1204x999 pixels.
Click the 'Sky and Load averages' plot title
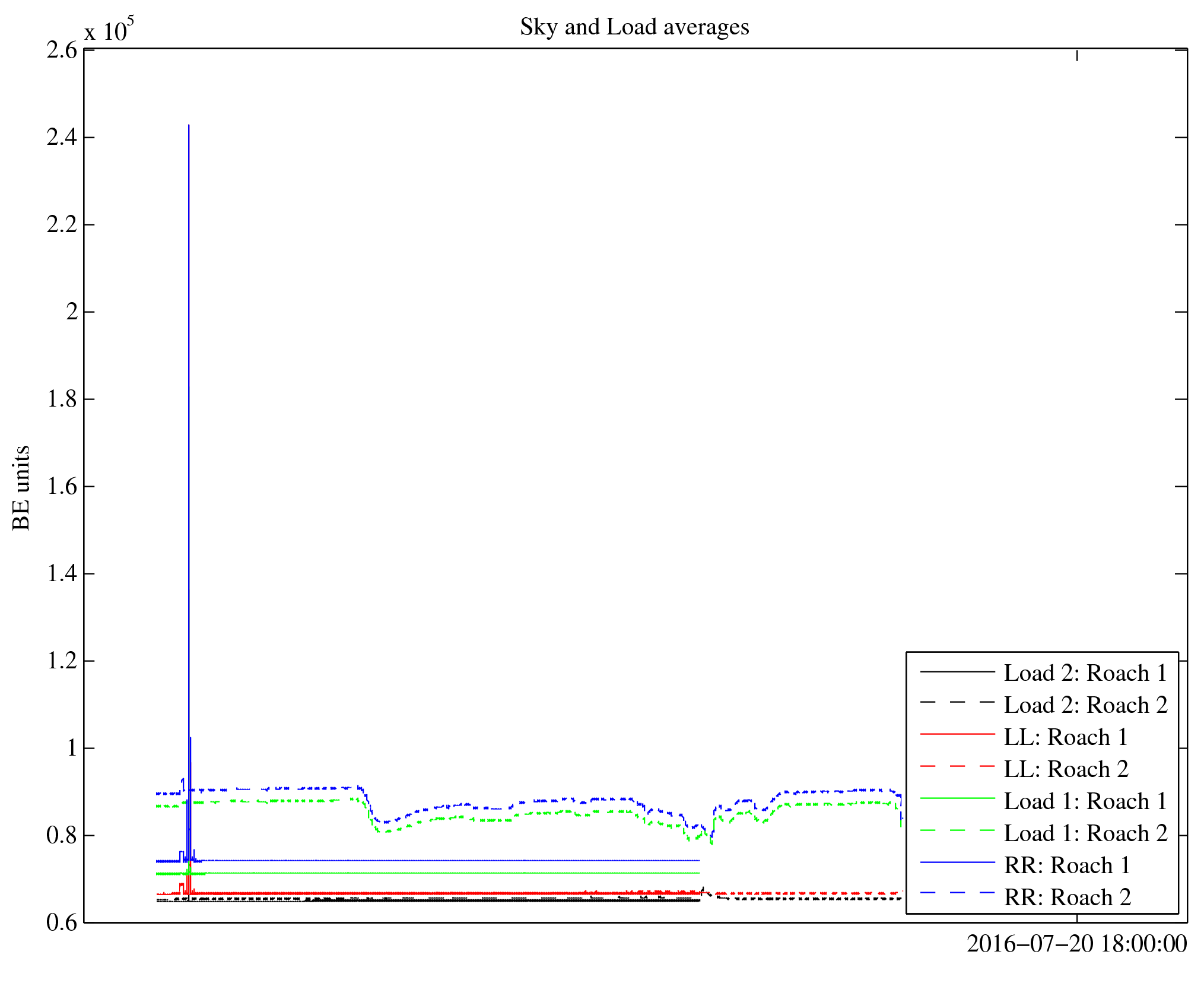634,27
